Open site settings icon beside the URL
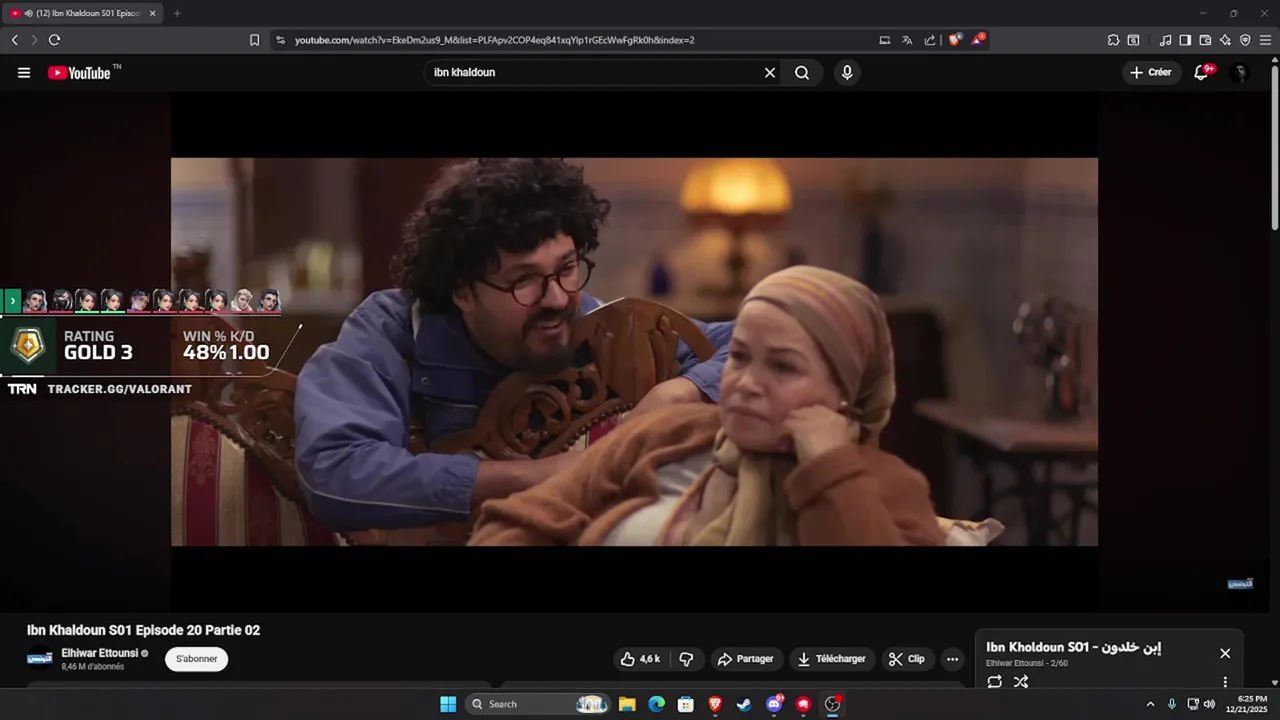1280x720 pixels. click(x=280, y=40)
